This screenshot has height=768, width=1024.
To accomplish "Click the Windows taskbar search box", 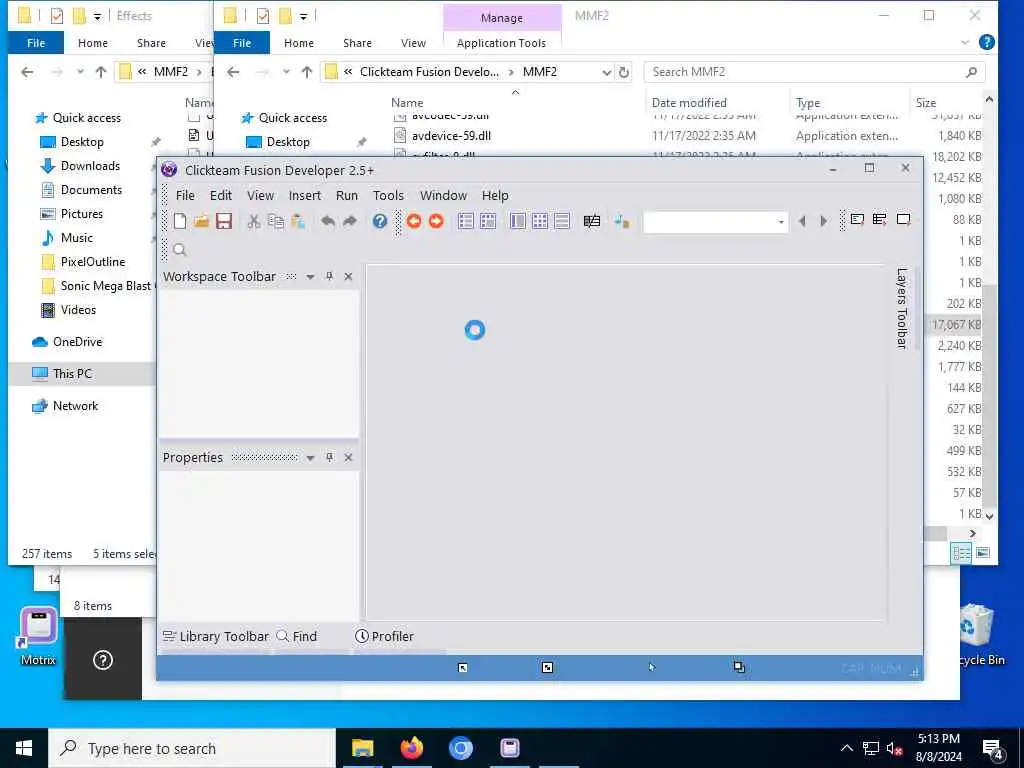I will [192, 748].
